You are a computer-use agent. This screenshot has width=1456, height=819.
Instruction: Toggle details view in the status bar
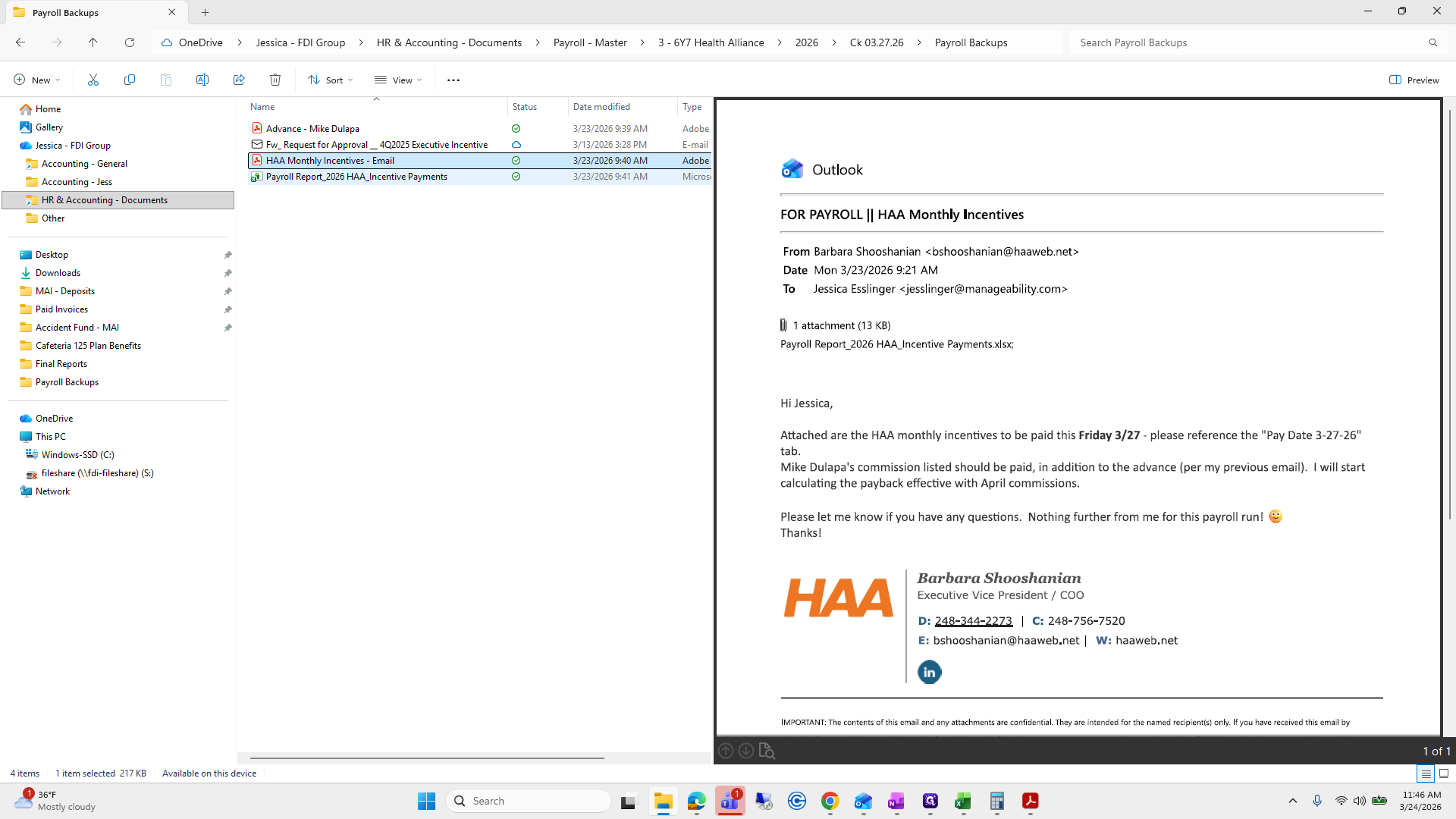pos(1426,773)
